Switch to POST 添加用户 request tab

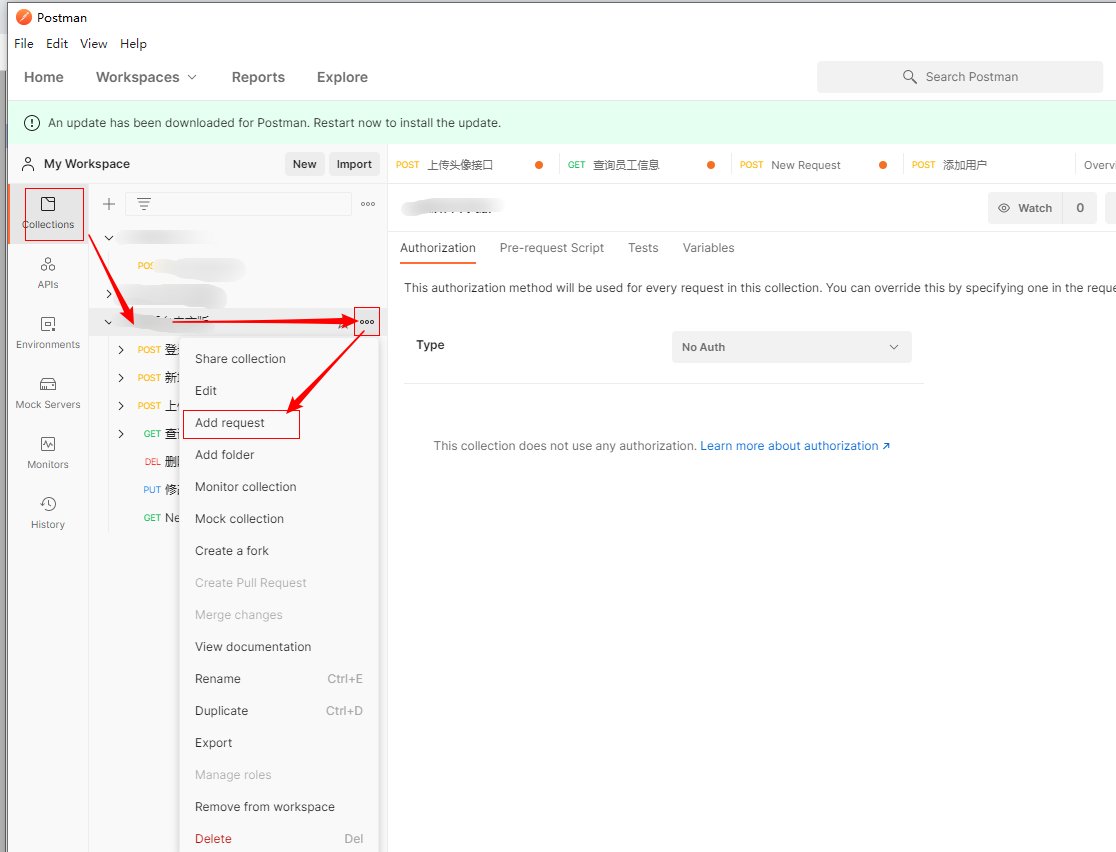[x=989, y=165]
